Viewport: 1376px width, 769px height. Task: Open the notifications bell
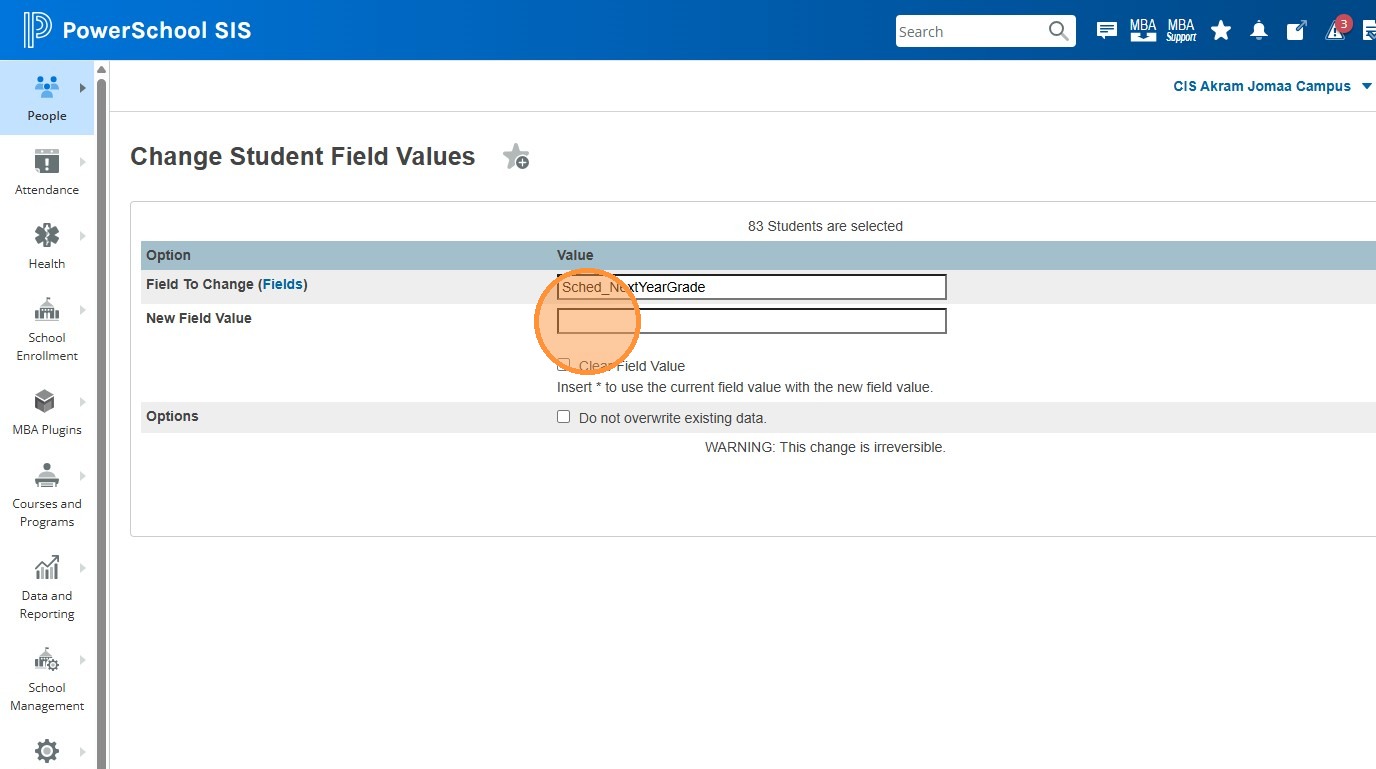[1259, 31]
